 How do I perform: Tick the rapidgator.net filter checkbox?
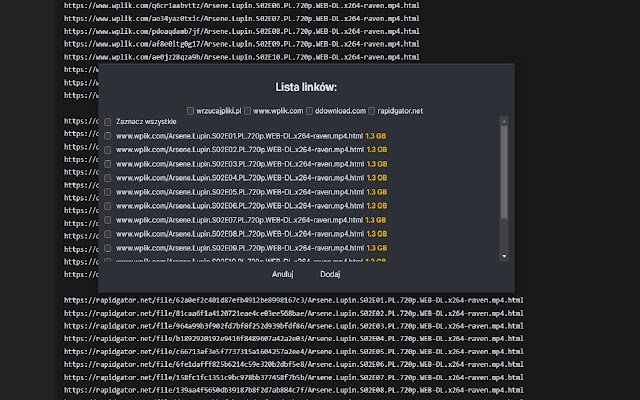371,111
